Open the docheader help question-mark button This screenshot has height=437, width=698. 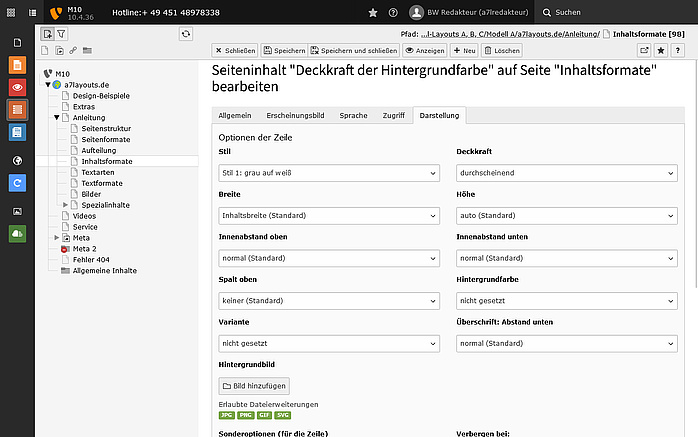(678, 50)
